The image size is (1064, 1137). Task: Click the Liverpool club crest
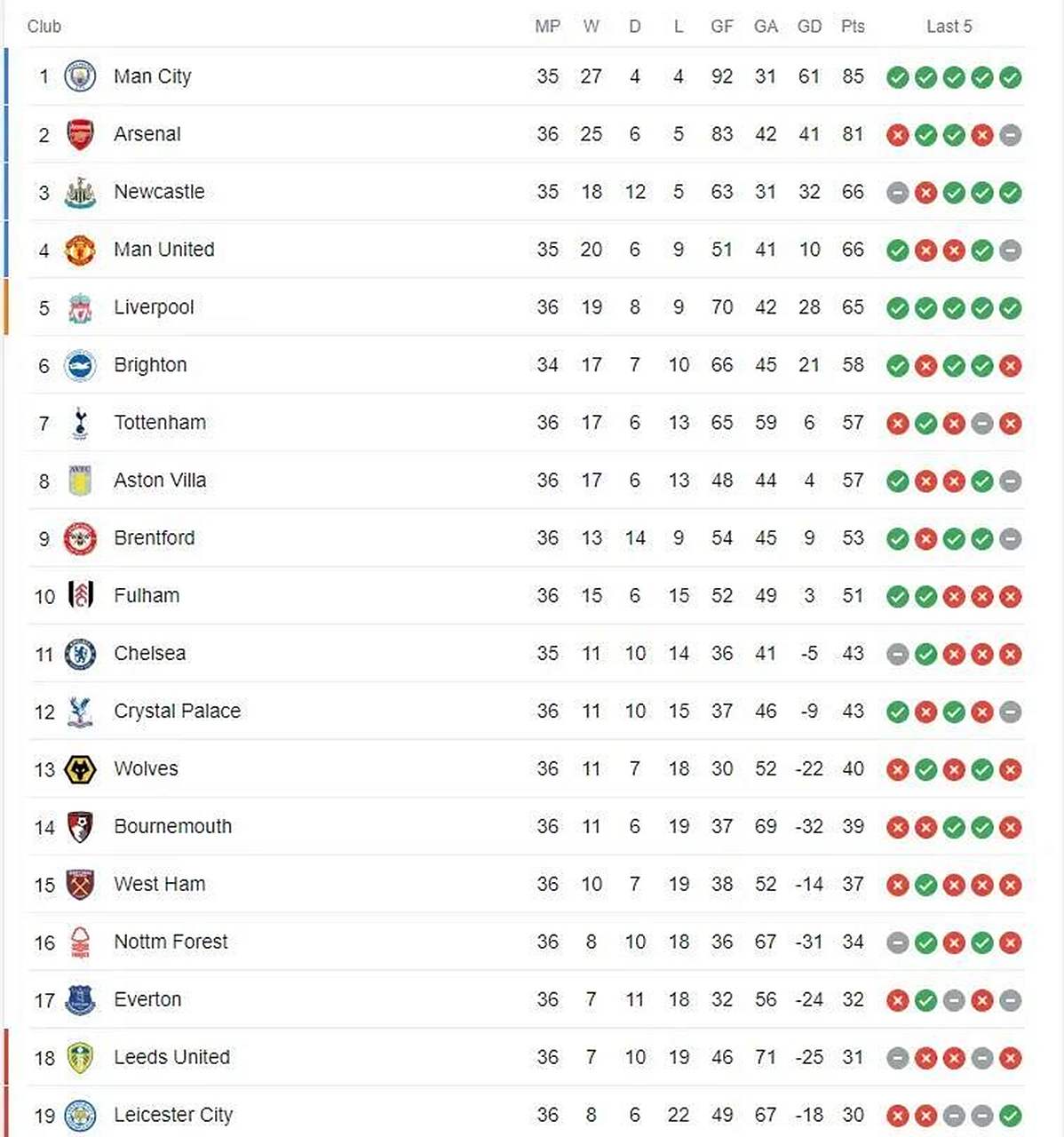coord(80,307)
